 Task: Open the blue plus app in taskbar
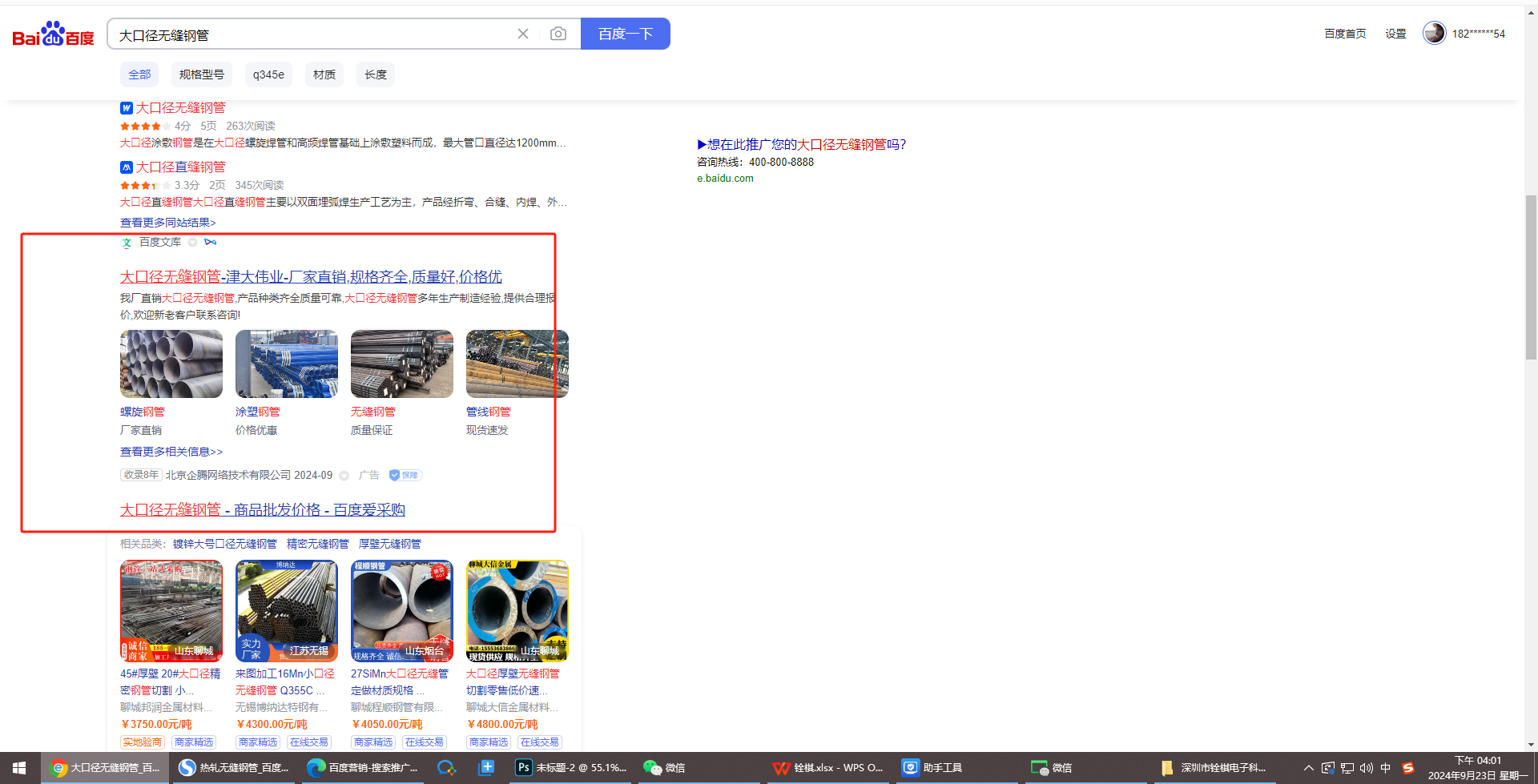point(486,768)
